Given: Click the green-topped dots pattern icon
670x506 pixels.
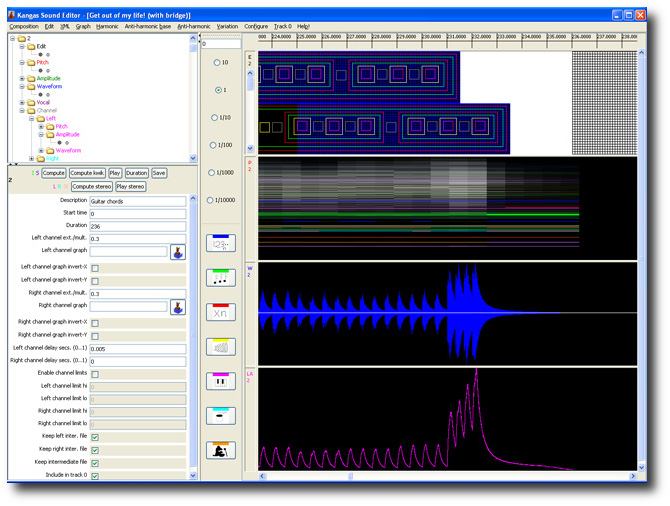Looking at the screenshot, I should 220,277.
